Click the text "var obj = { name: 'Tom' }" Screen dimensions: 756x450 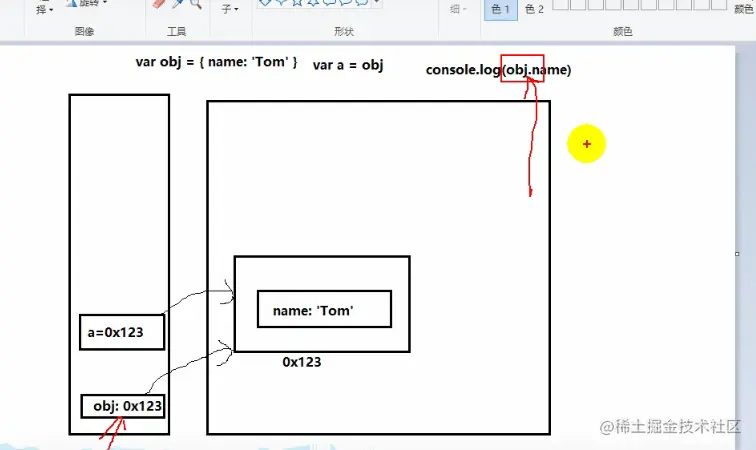coord(216,62)
